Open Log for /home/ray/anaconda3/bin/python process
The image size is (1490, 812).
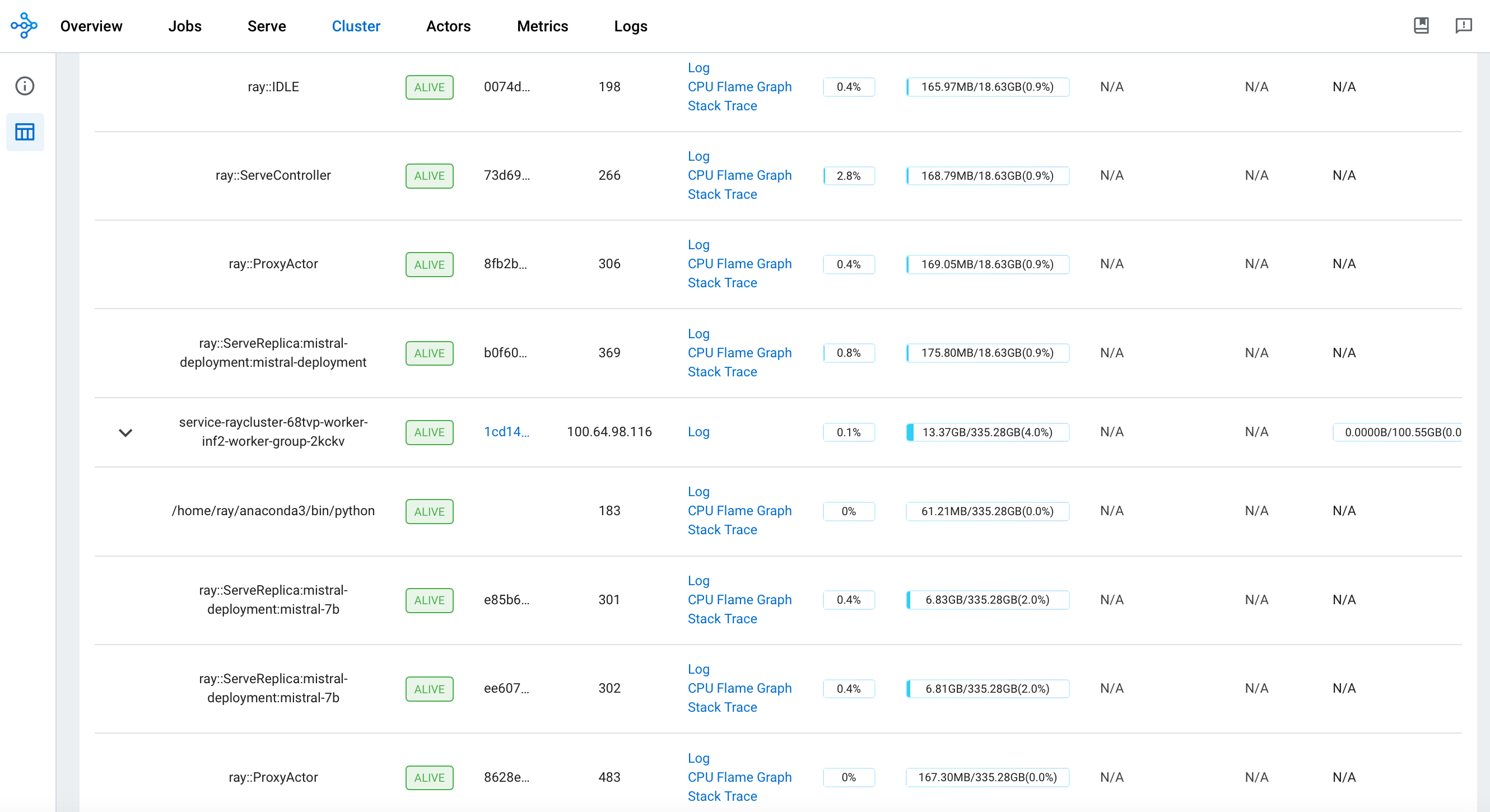point(699,492)
